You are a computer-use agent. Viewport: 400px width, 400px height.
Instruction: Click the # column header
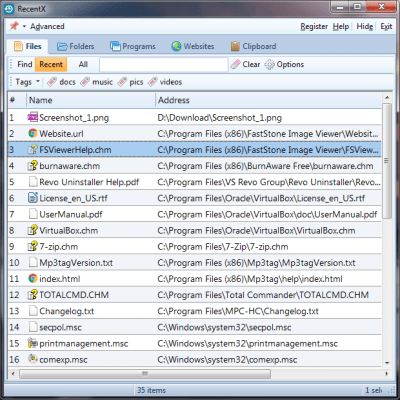[17, 100]
